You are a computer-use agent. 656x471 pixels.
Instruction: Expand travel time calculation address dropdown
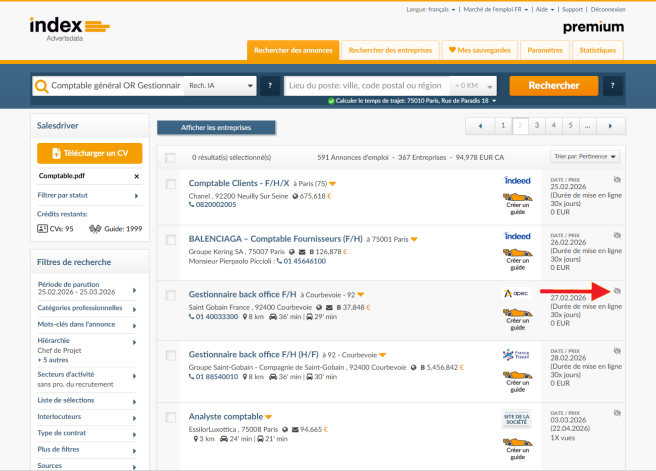494,101
